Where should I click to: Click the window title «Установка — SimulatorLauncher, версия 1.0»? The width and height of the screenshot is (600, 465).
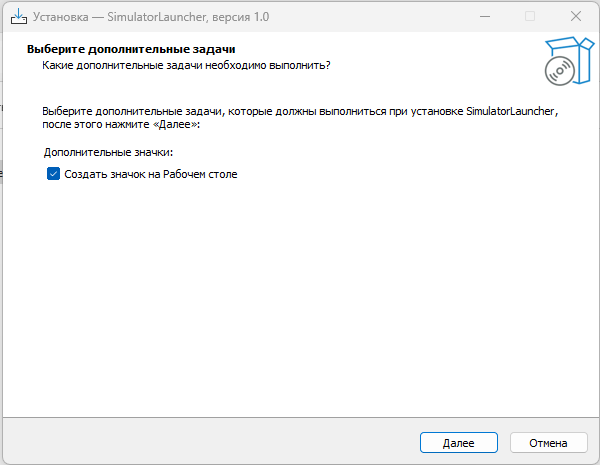click(x=152, y=17)
